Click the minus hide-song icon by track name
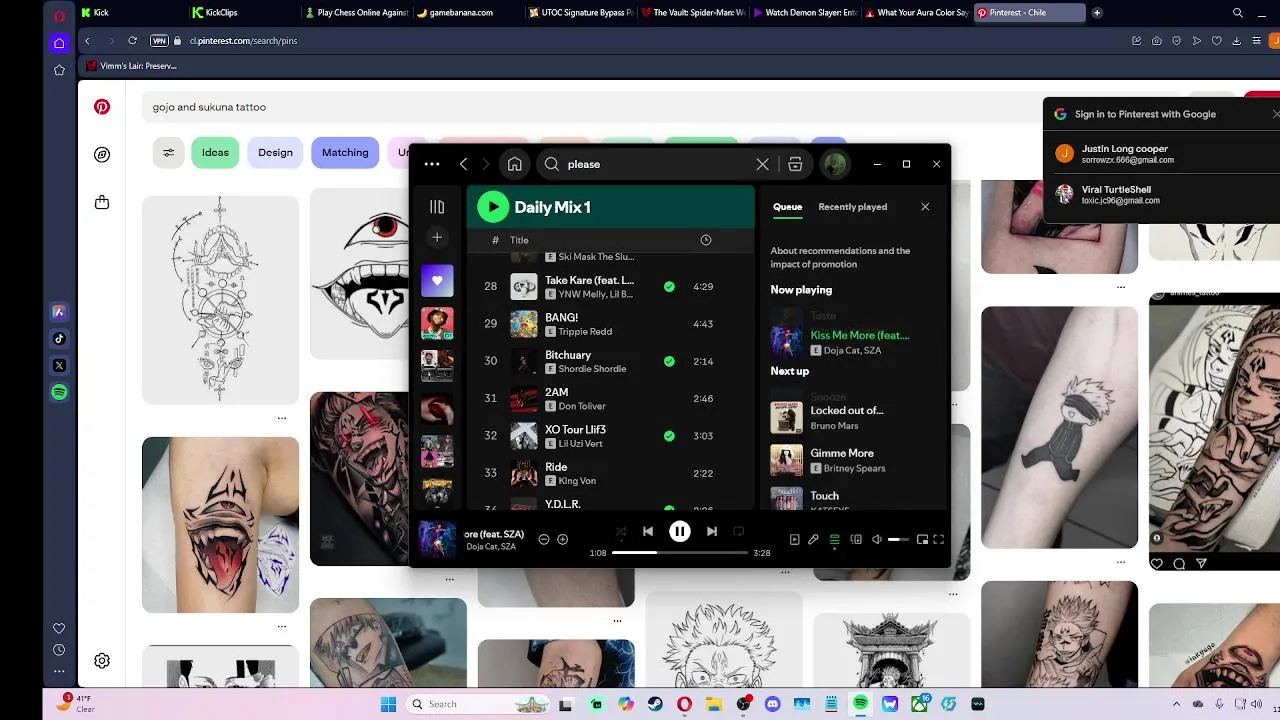Viewport: 1280px width, 720px height. point(544,540)
